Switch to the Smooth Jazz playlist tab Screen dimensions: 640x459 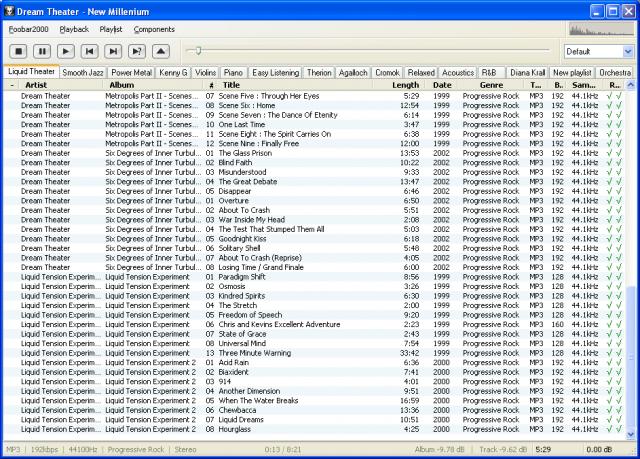pos(82,73)
